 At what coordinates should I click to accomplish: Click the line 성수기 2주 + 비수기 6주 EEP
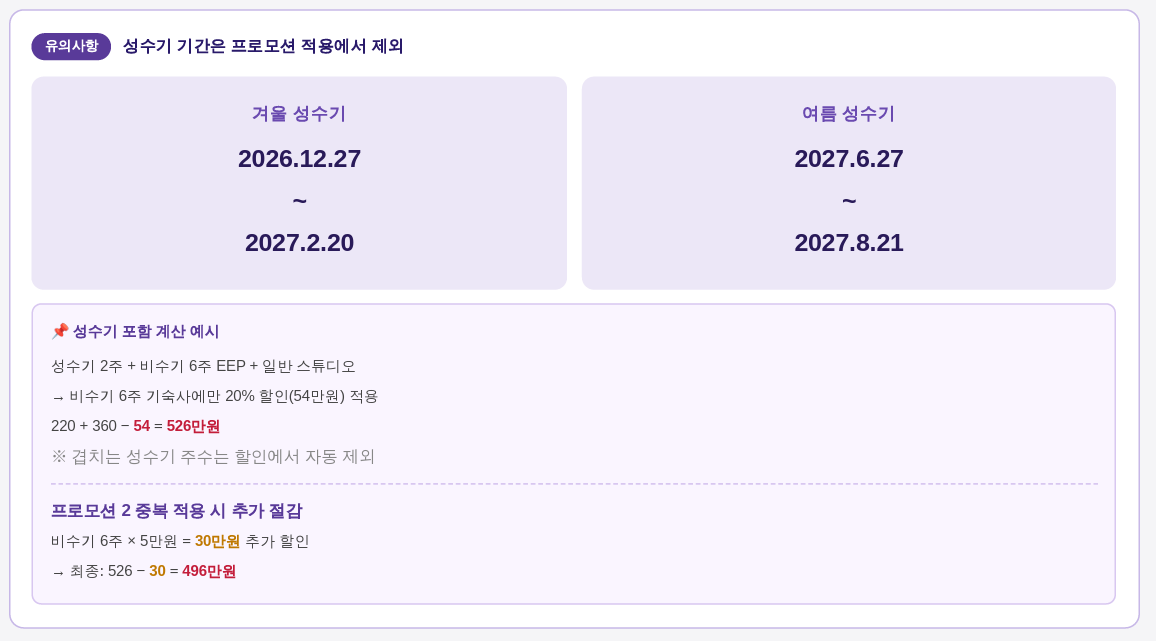pyautogui.click(x=203, y=366)
